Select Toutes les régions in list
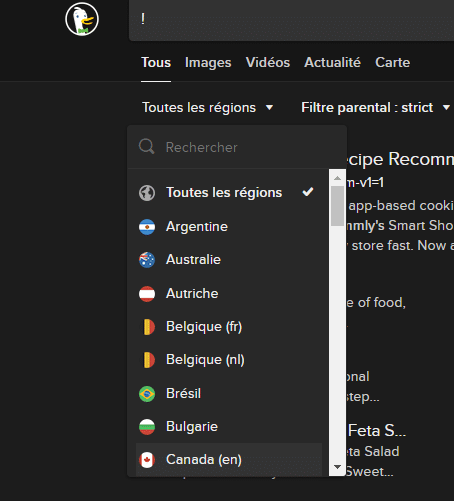This screenshot has width=454, height=501. (x=229, y=193)
